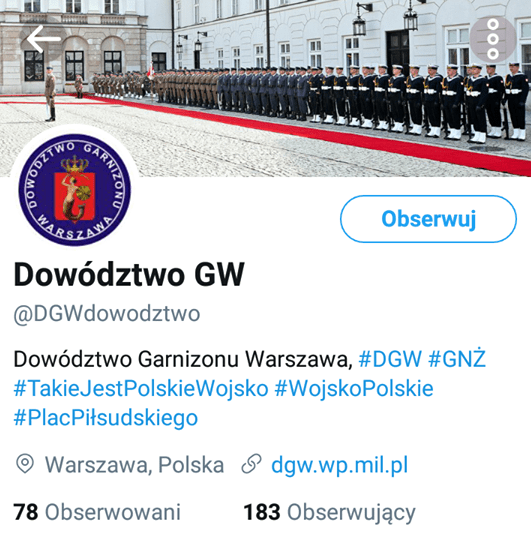Open the #GNŻ hashtag

point(456,358)
